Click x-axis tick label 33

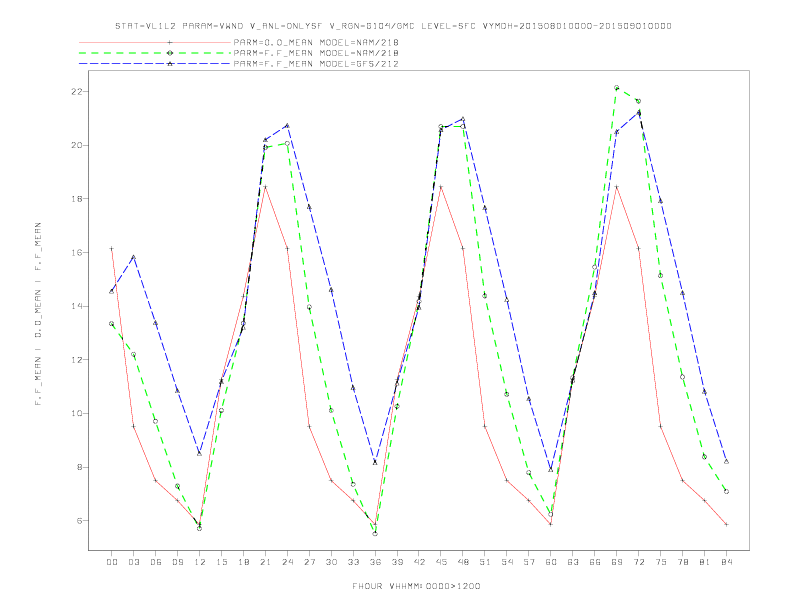(x=354, y=562)
